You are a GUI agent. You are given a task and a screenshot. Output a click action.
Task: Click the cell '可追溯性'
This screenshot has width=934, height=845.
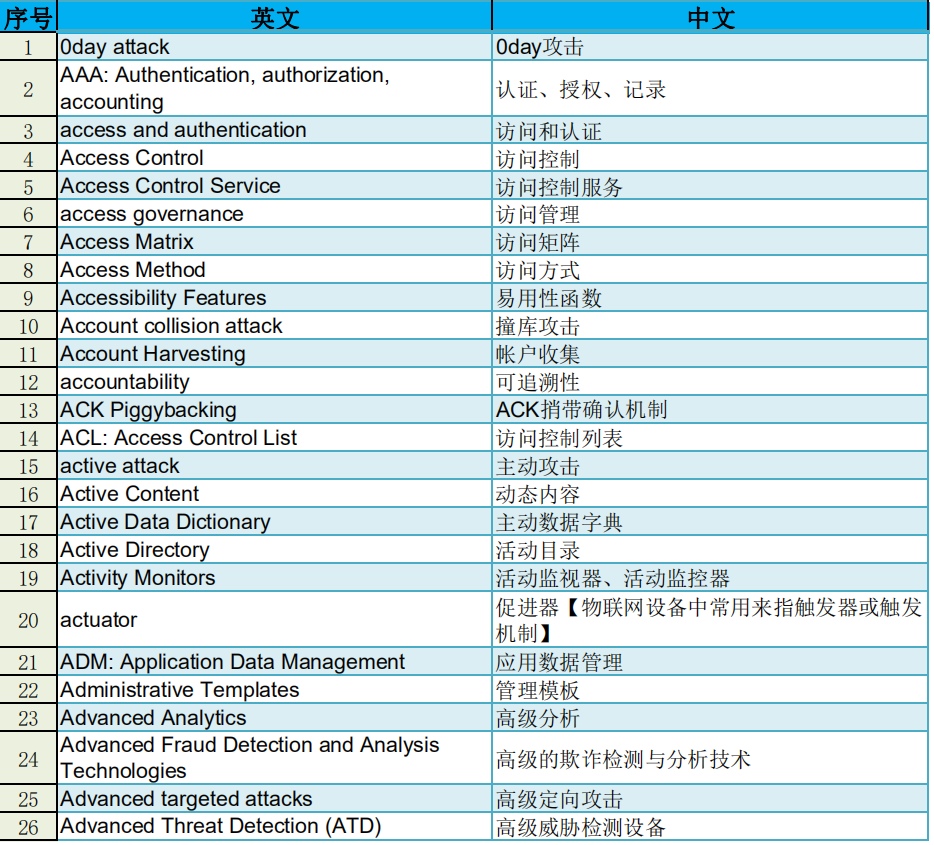pos(710,382)
